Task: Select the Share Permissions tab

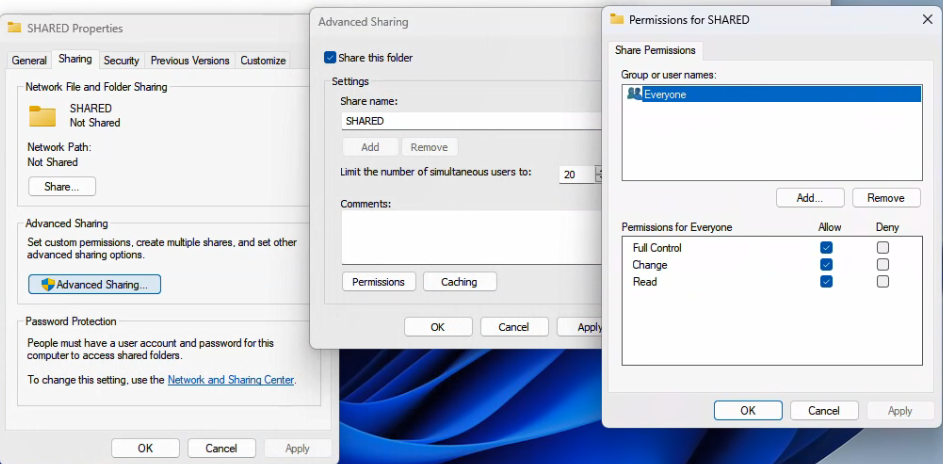Action: point(655,50)
